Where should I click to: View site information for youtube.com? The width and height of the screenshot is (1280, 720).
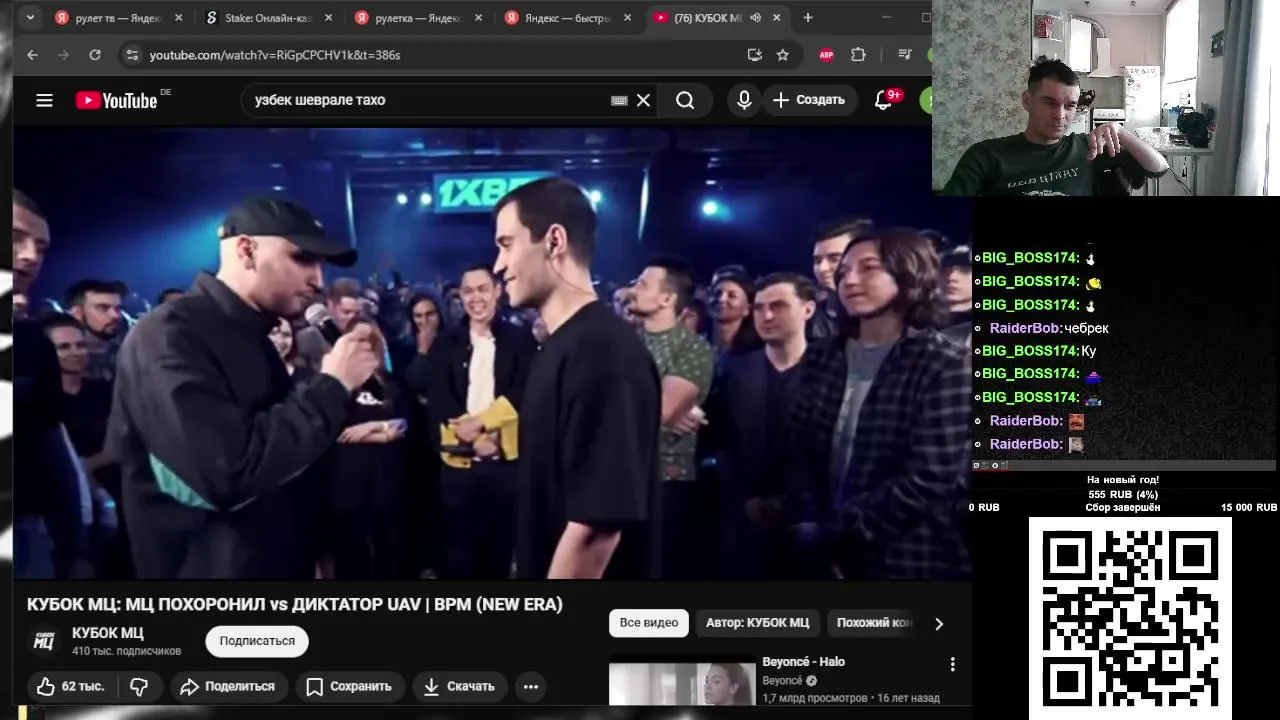(132, 55)
